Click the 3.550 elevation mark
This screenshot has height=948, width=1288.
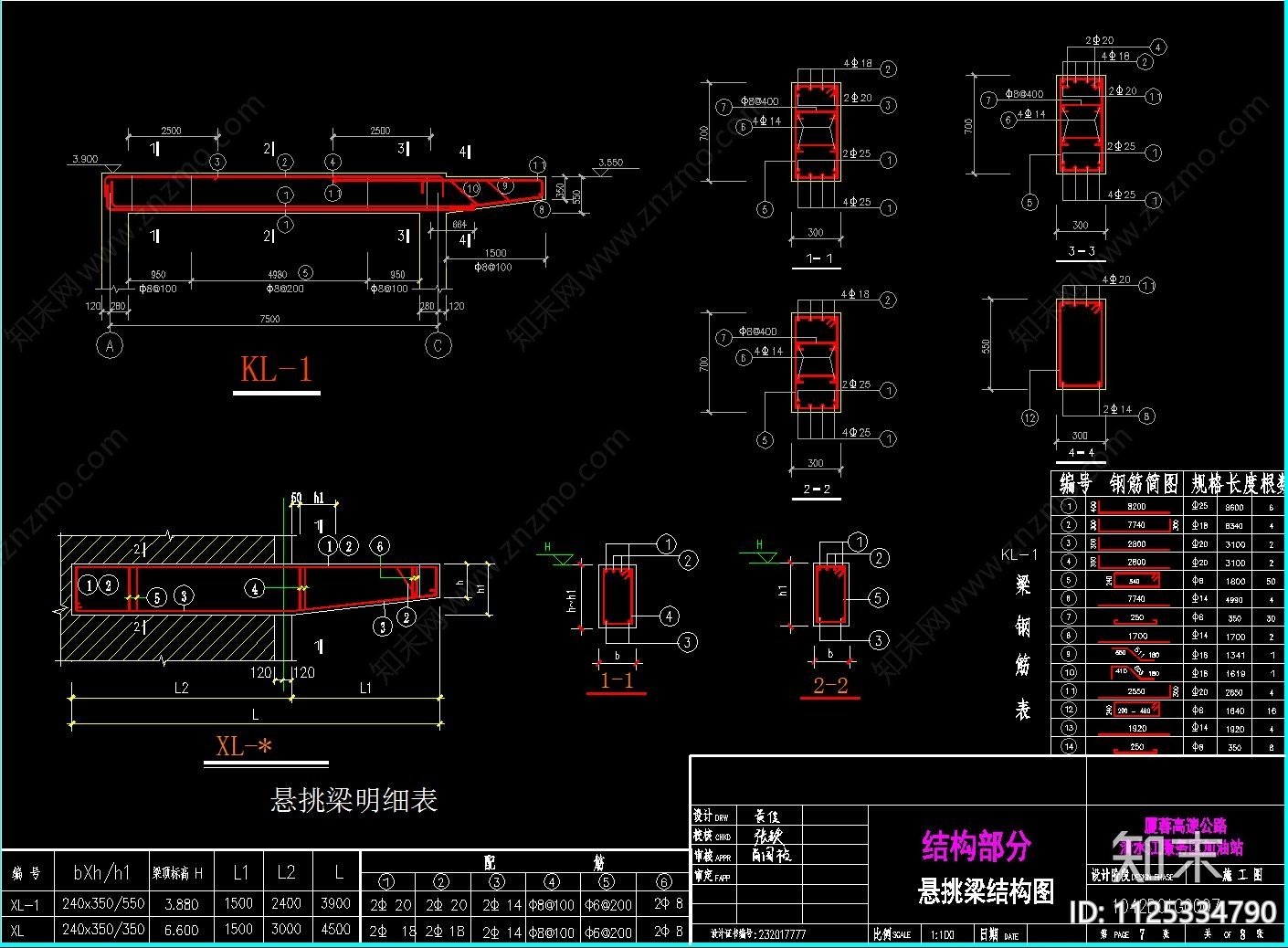610,163
